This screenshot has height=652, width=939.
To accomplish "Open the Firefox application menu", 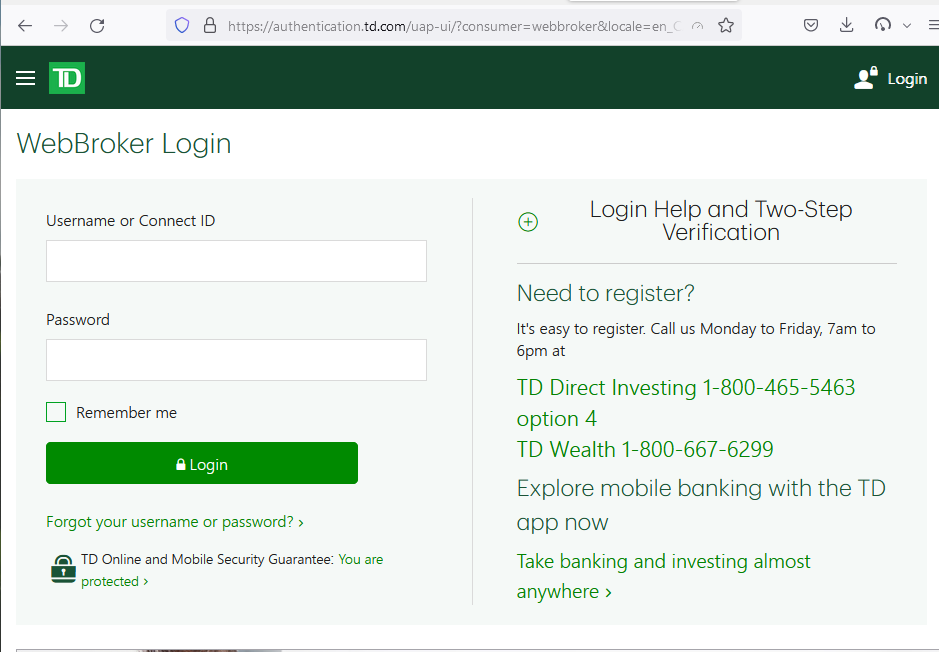I will (933, 25).
